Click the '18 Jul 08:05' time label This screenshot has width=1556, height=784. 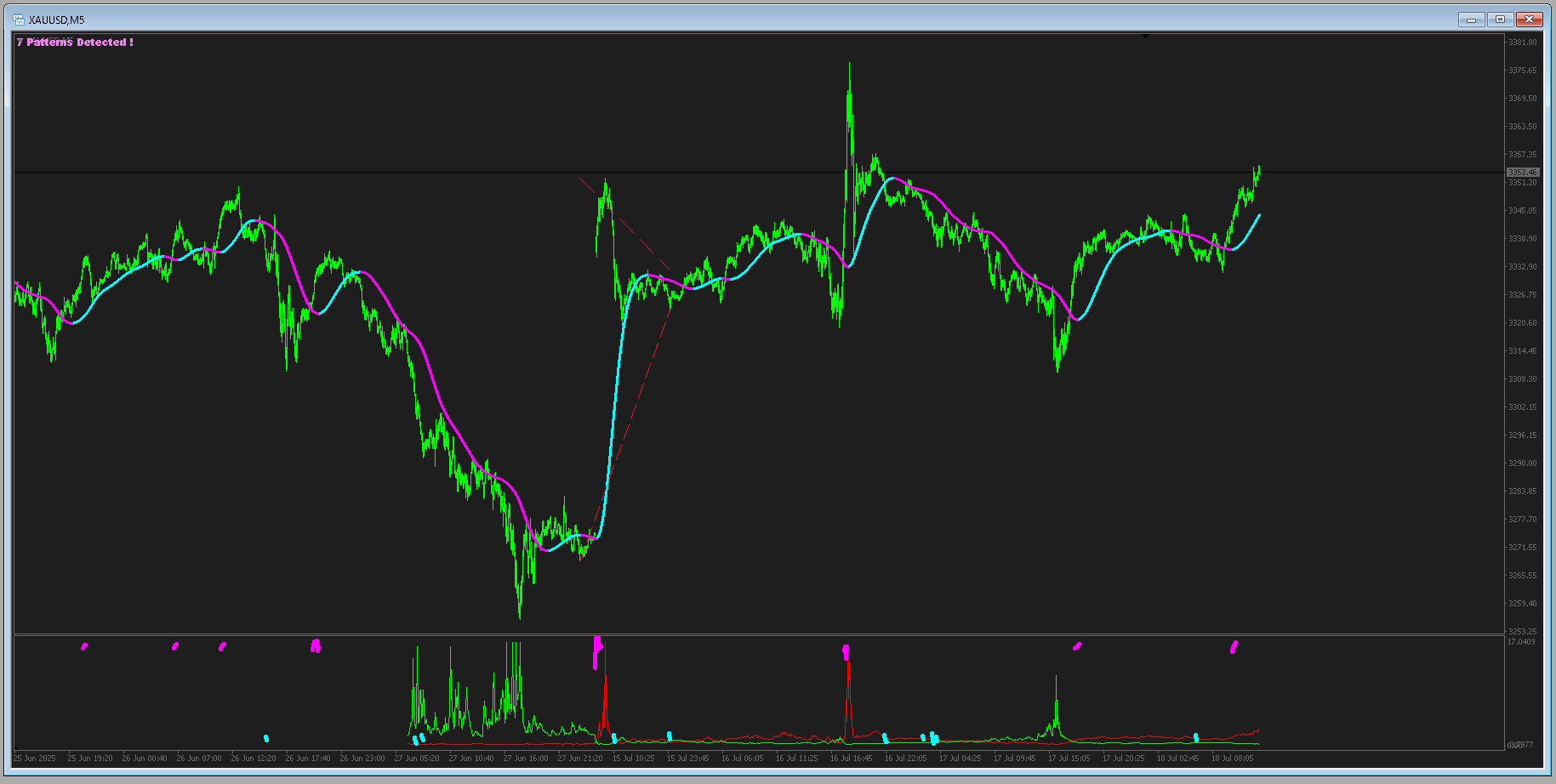pyautogui.click(x=1233, y=758)
